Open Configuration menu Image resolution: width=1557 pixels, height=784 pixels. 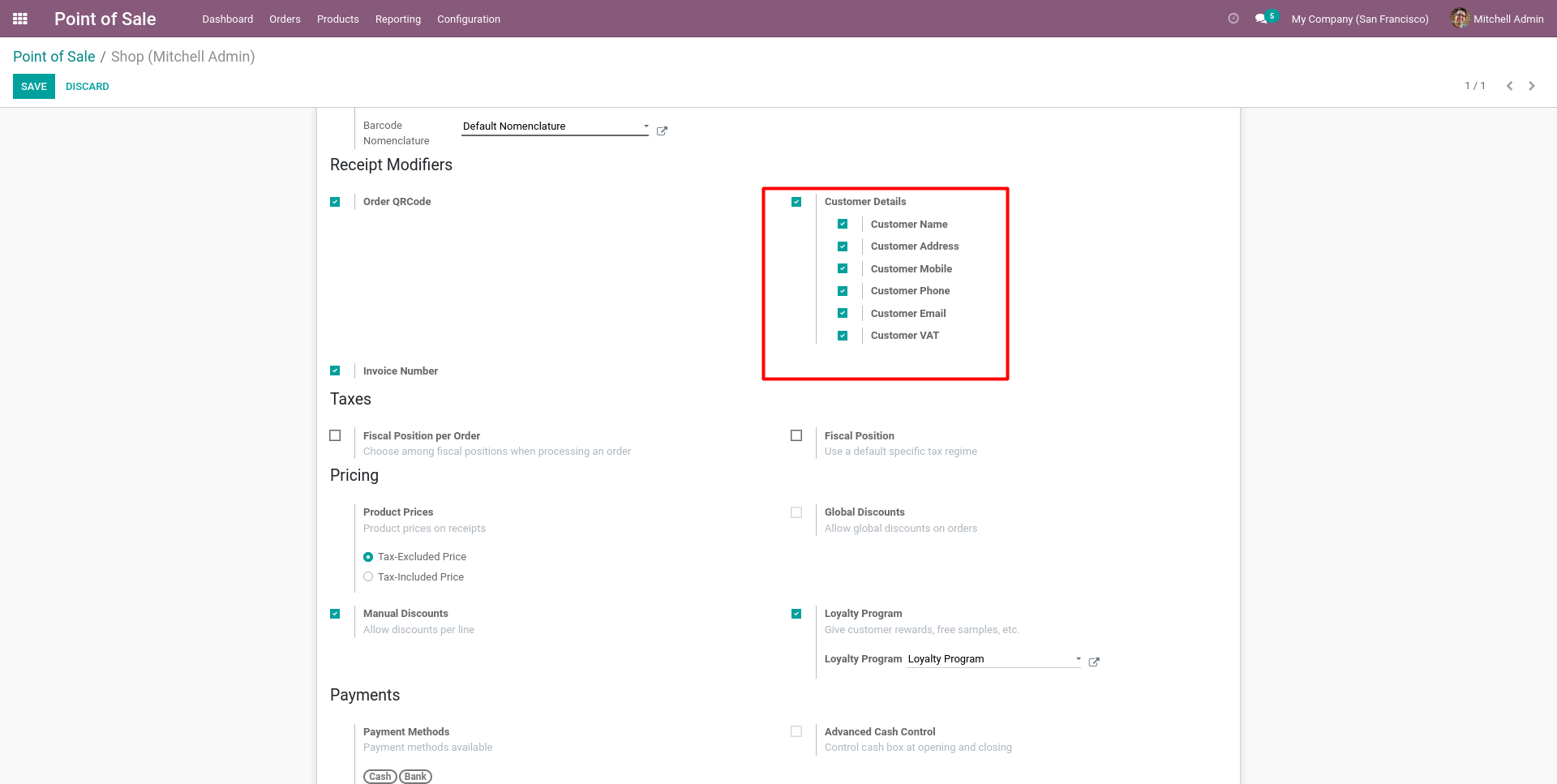469,19
